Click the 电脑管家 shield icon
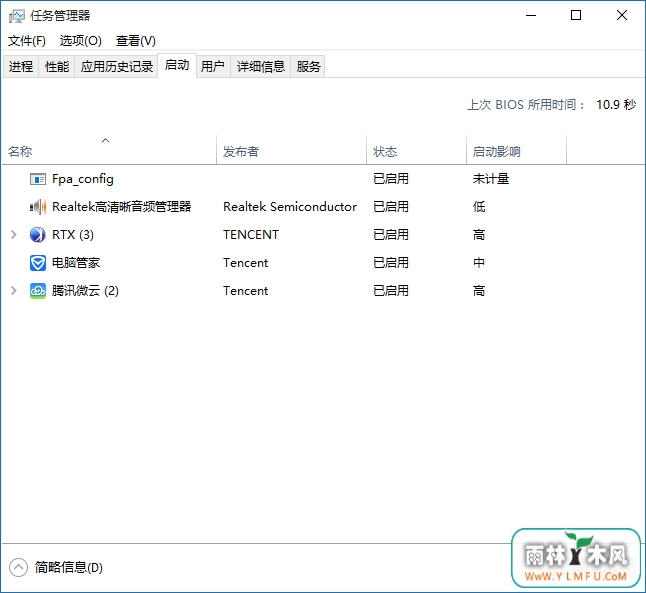646x593 pixels. 38,263
